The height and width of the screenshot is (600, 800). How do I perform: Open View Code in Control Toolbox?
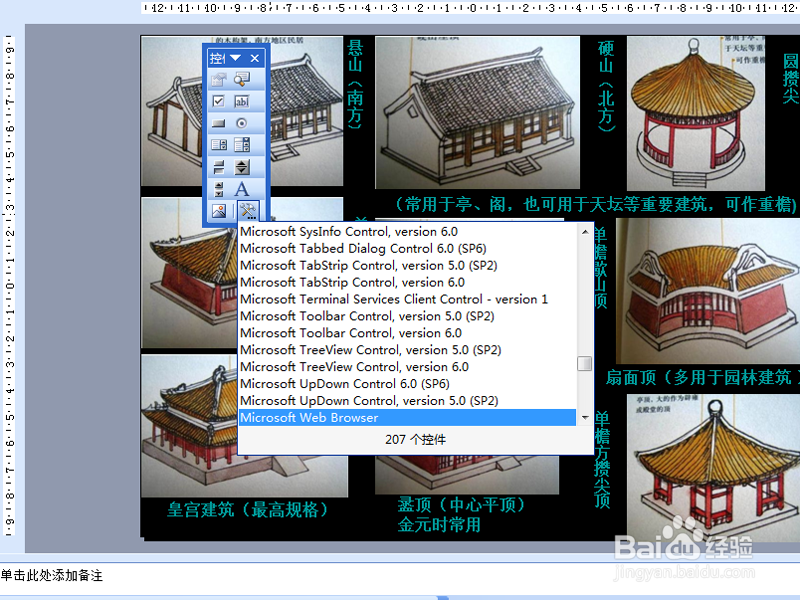click(x=242, y=79)
